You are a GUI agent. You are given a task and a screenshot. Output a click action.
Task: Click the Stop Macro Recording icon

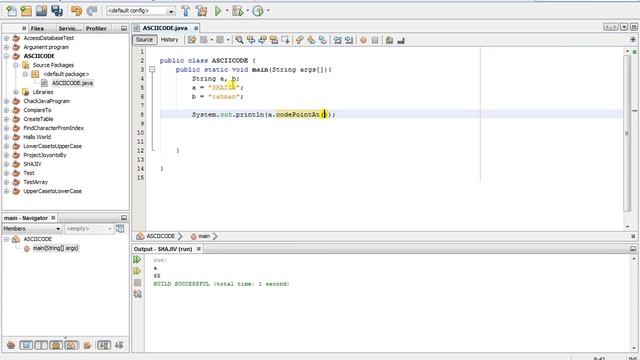(375, 40)
